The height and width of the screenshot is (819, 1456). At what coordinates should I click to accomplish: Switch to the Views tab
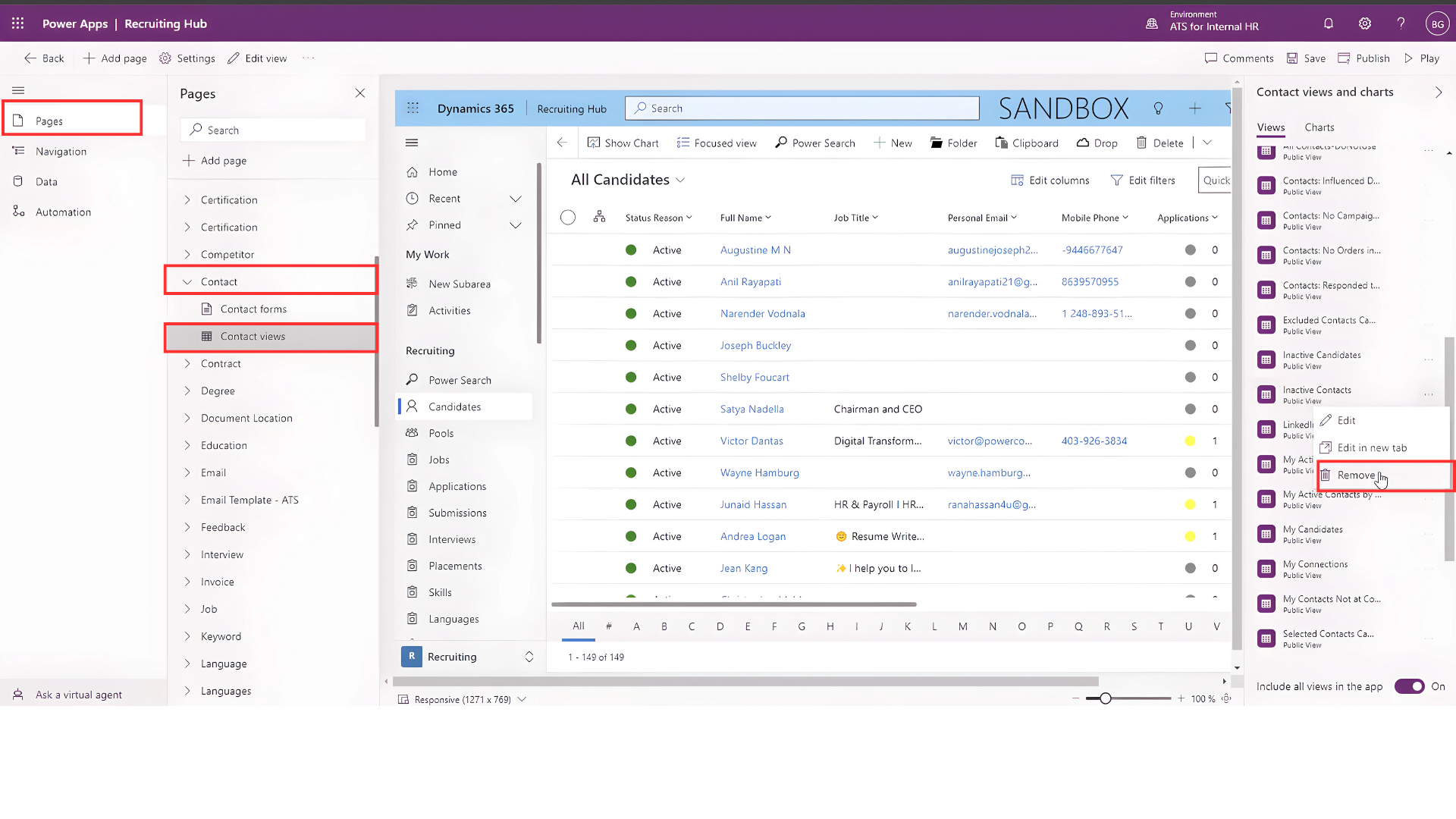(1271, 127)
